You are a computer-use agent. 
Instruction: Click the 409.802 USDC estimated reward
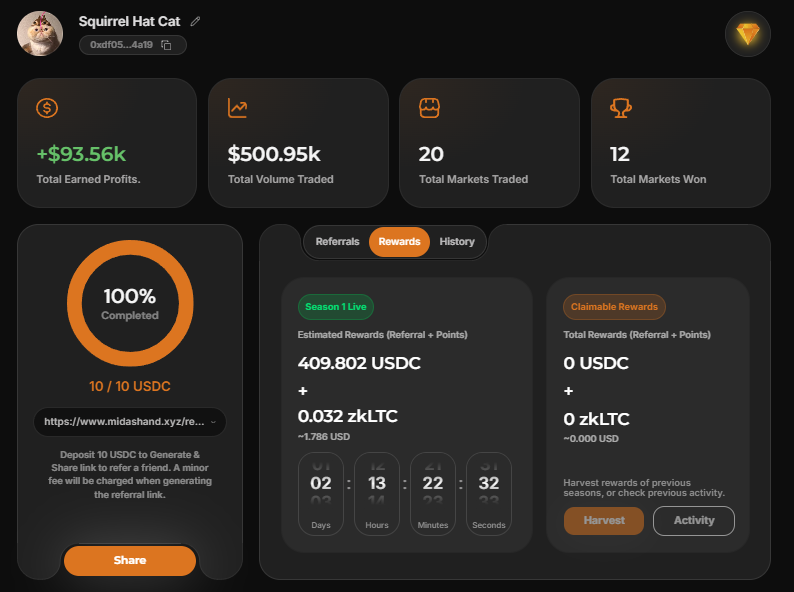(x=359, y=363)
